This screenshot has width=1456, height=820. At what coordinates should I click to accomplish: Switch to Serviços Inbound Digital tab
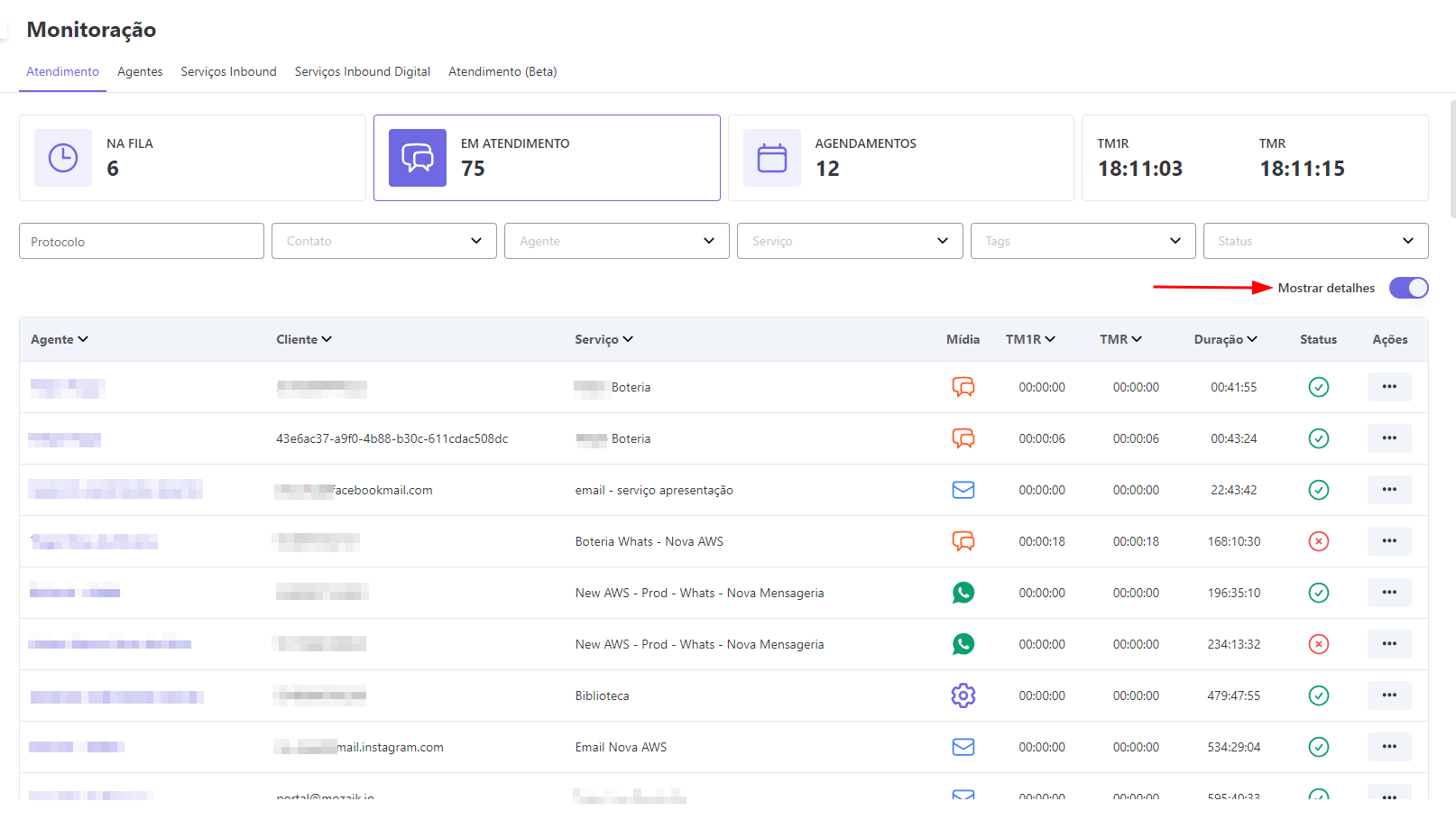coord(363,71)
